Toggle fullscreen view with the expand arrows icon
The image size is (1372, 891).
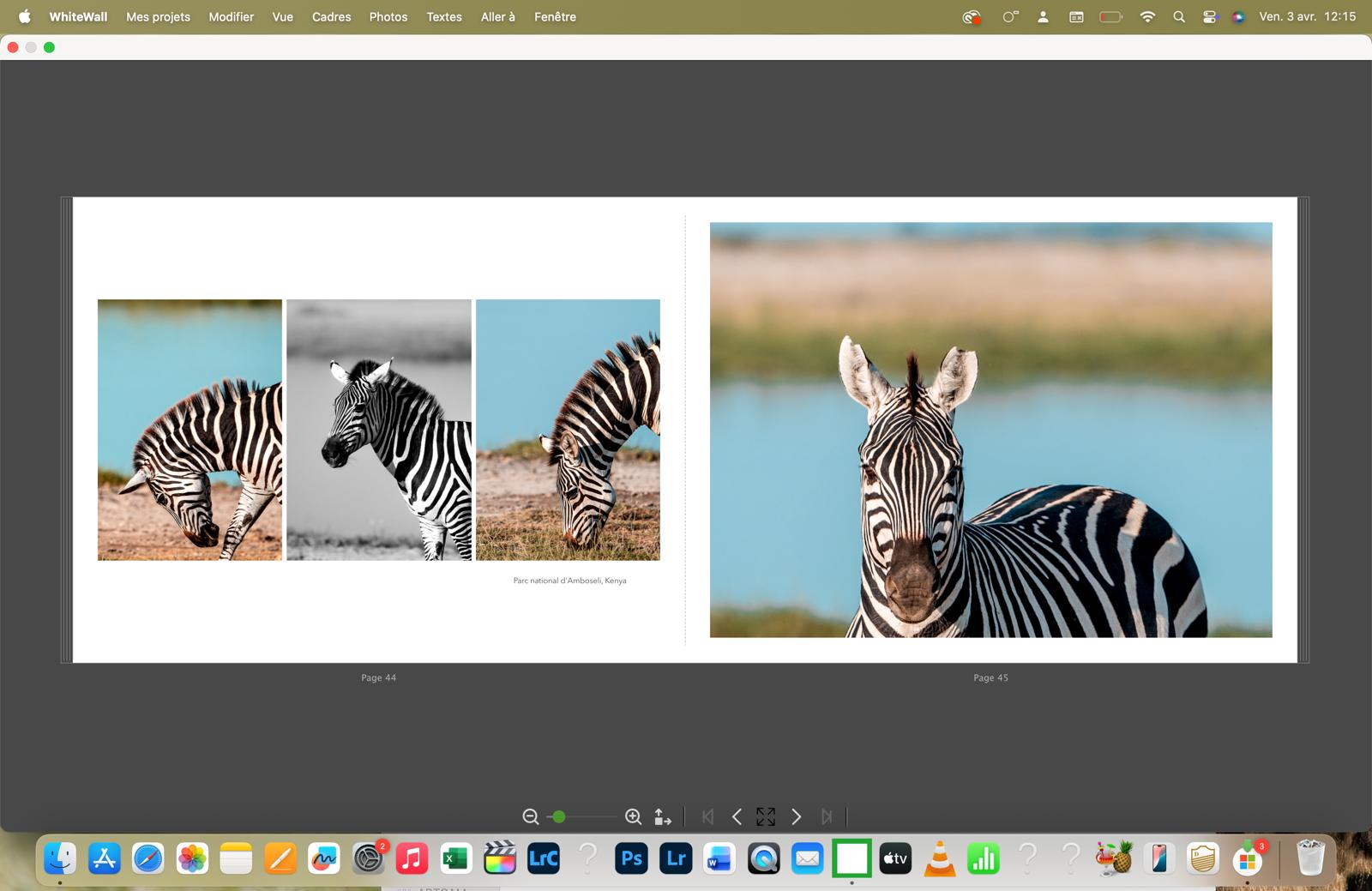[x=766, y=817]
